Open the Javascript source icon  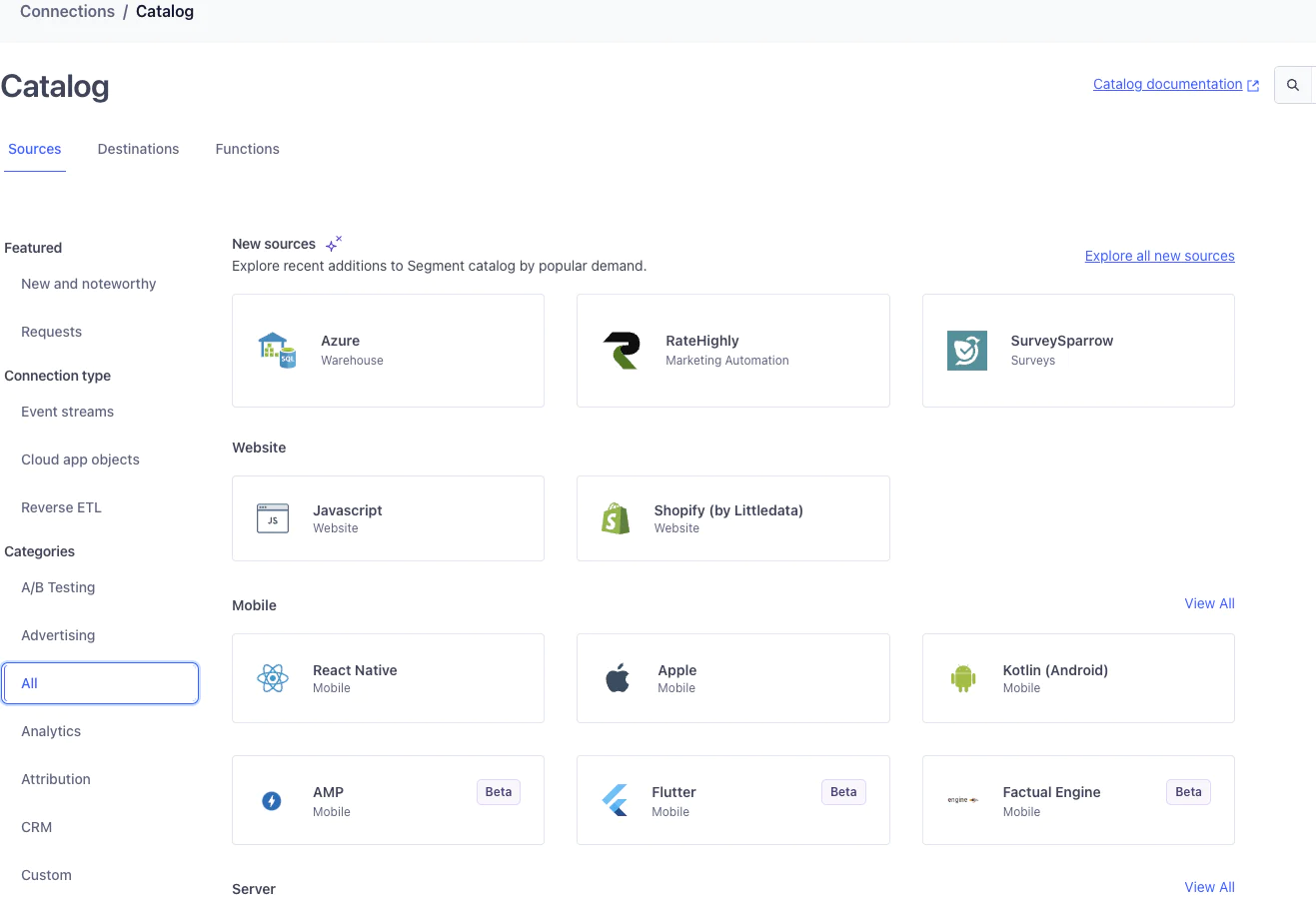pos(272,518)
